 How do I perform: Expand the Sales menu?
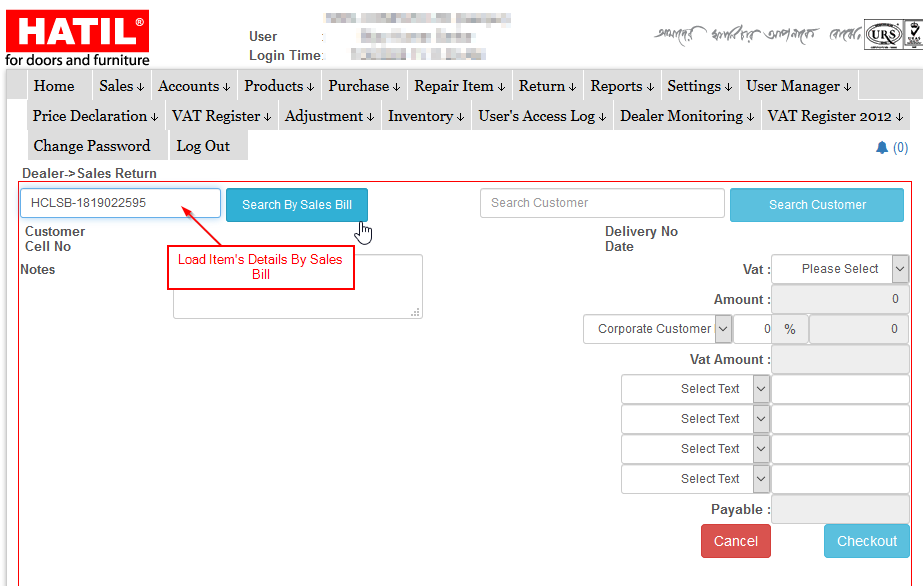(121, 86)
